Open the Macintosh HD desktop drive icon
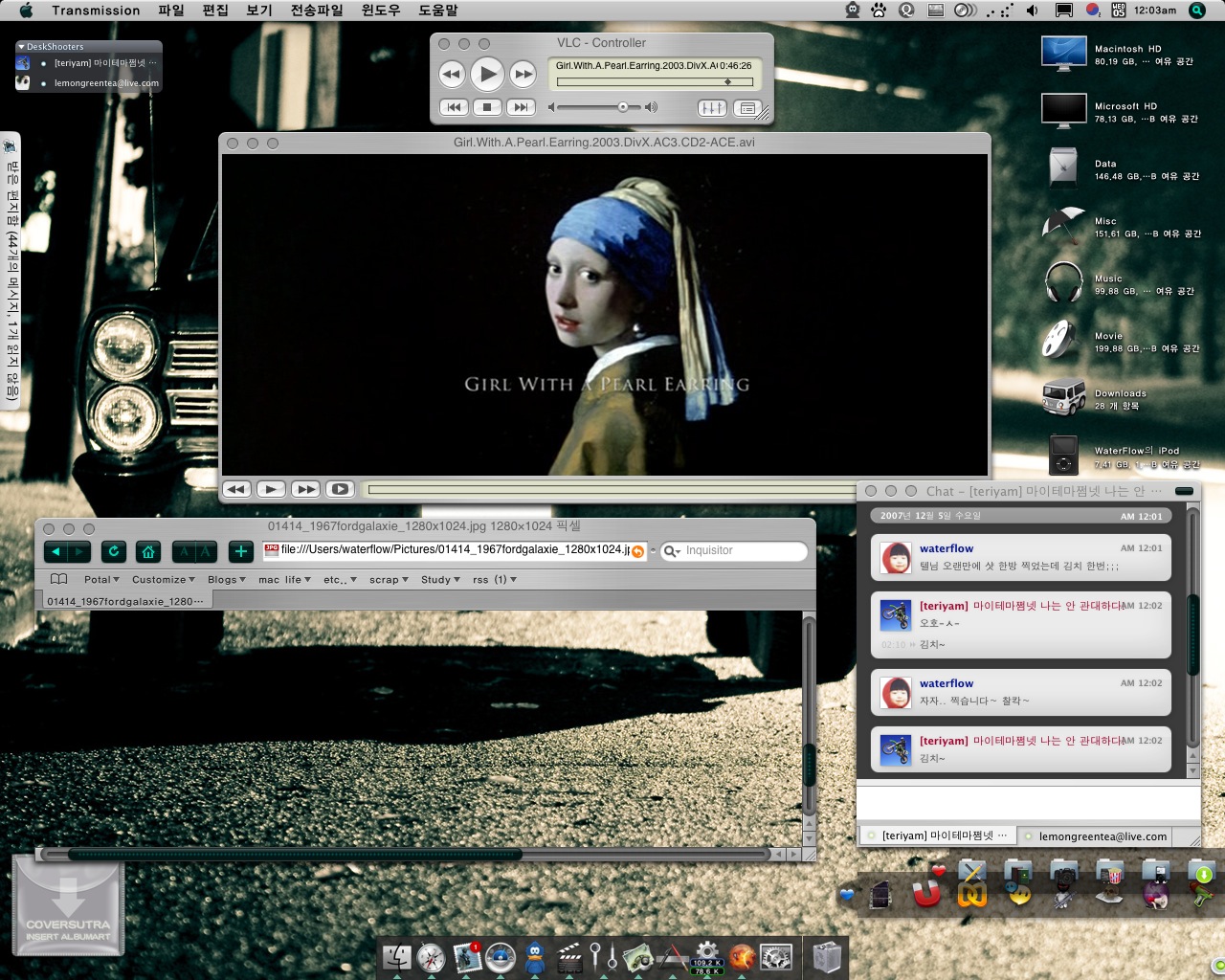 1063,54
